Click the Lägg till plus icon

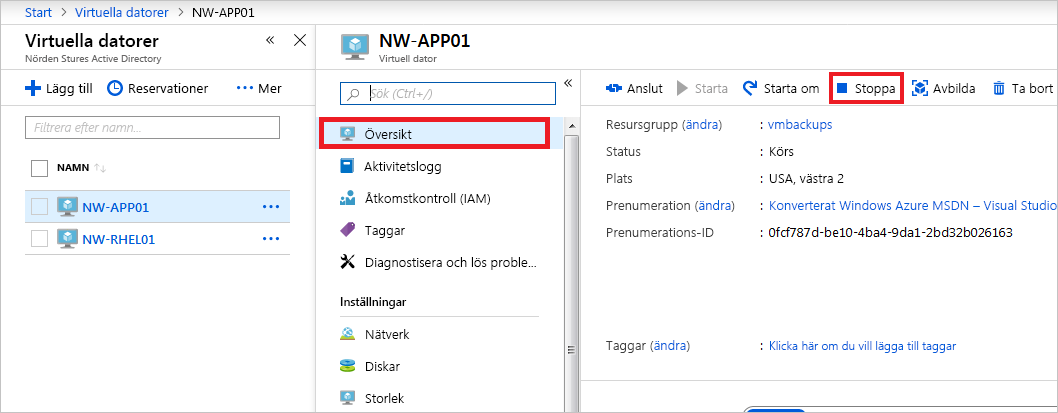(33, 88)
